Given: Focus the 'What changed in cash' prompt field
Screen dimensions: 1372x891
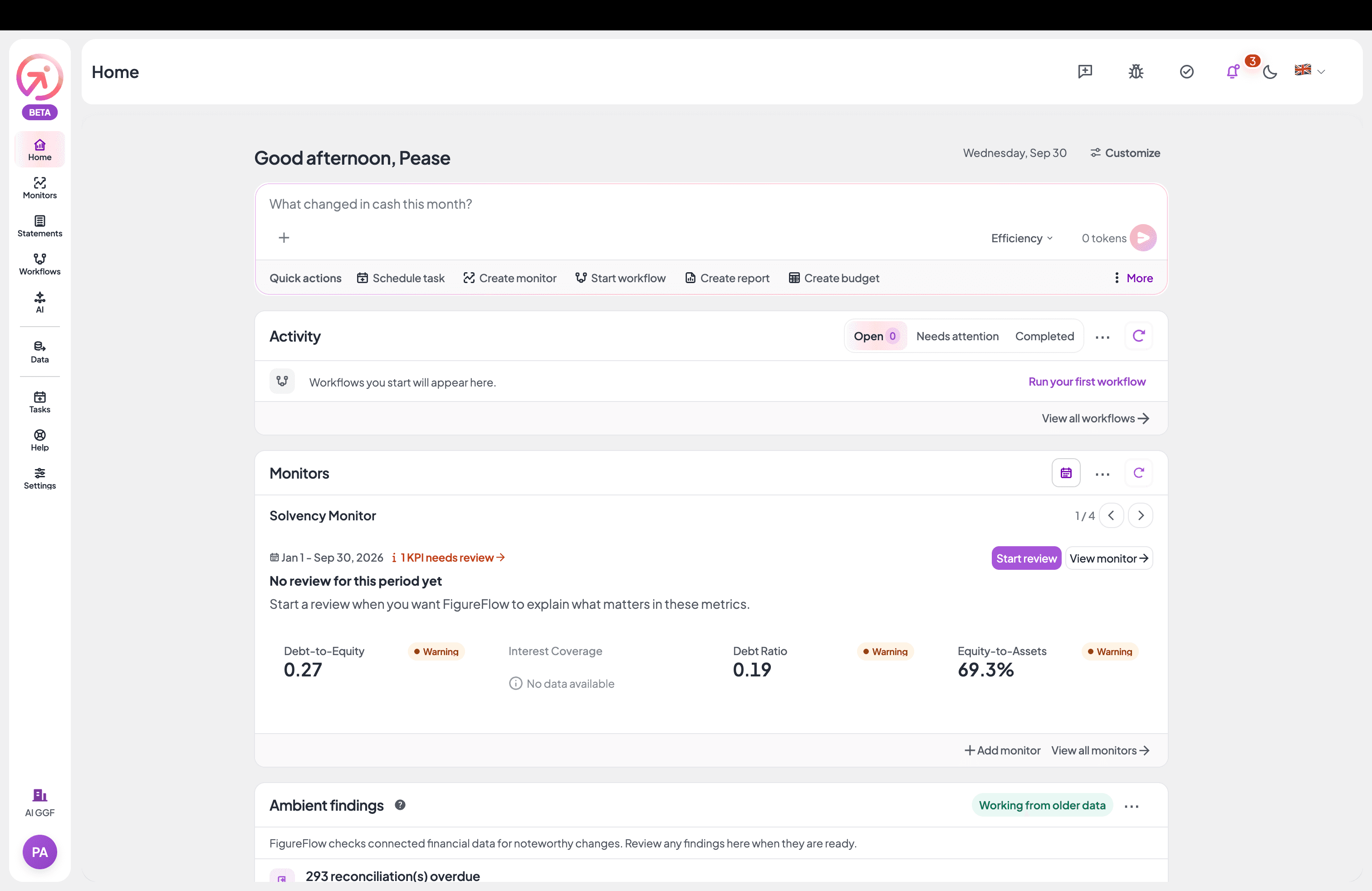Looking at the screenshot, I should tap(711, 204).
